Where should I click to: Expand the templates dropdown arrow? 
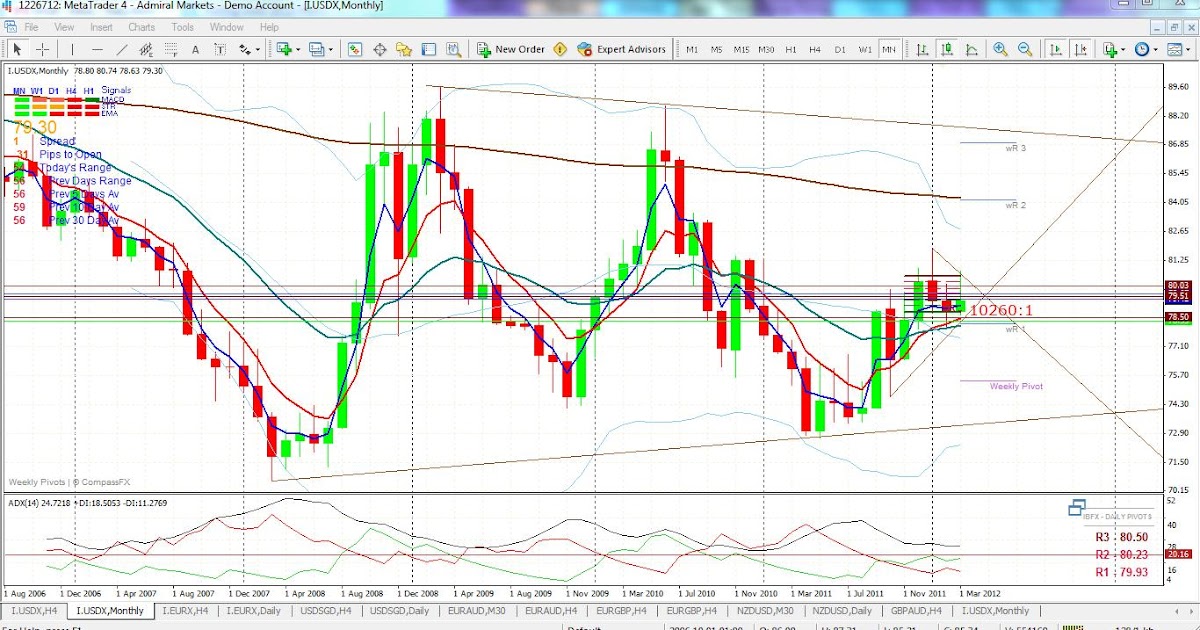click(x=1190, y=49)
